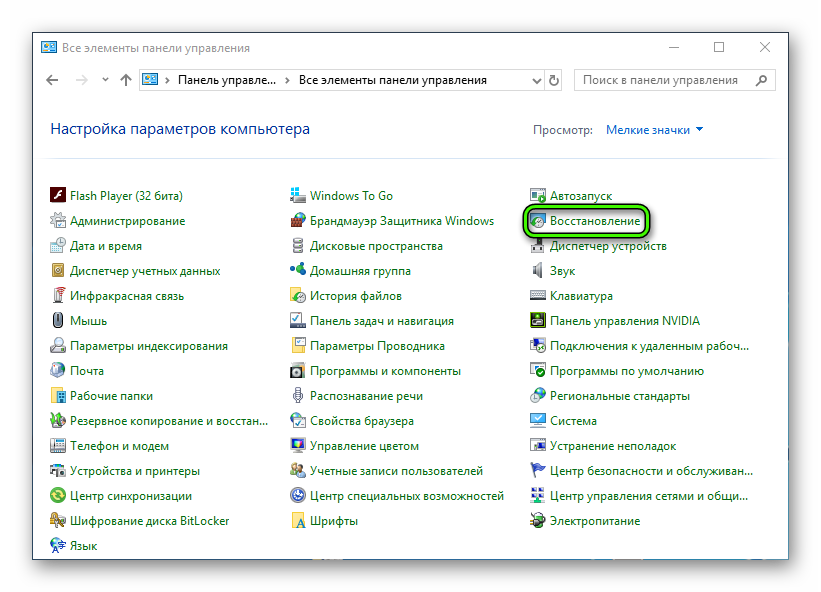Click the Flash Player red icon
This screenshot has width=821, height=592.
[x=58, y=196]
